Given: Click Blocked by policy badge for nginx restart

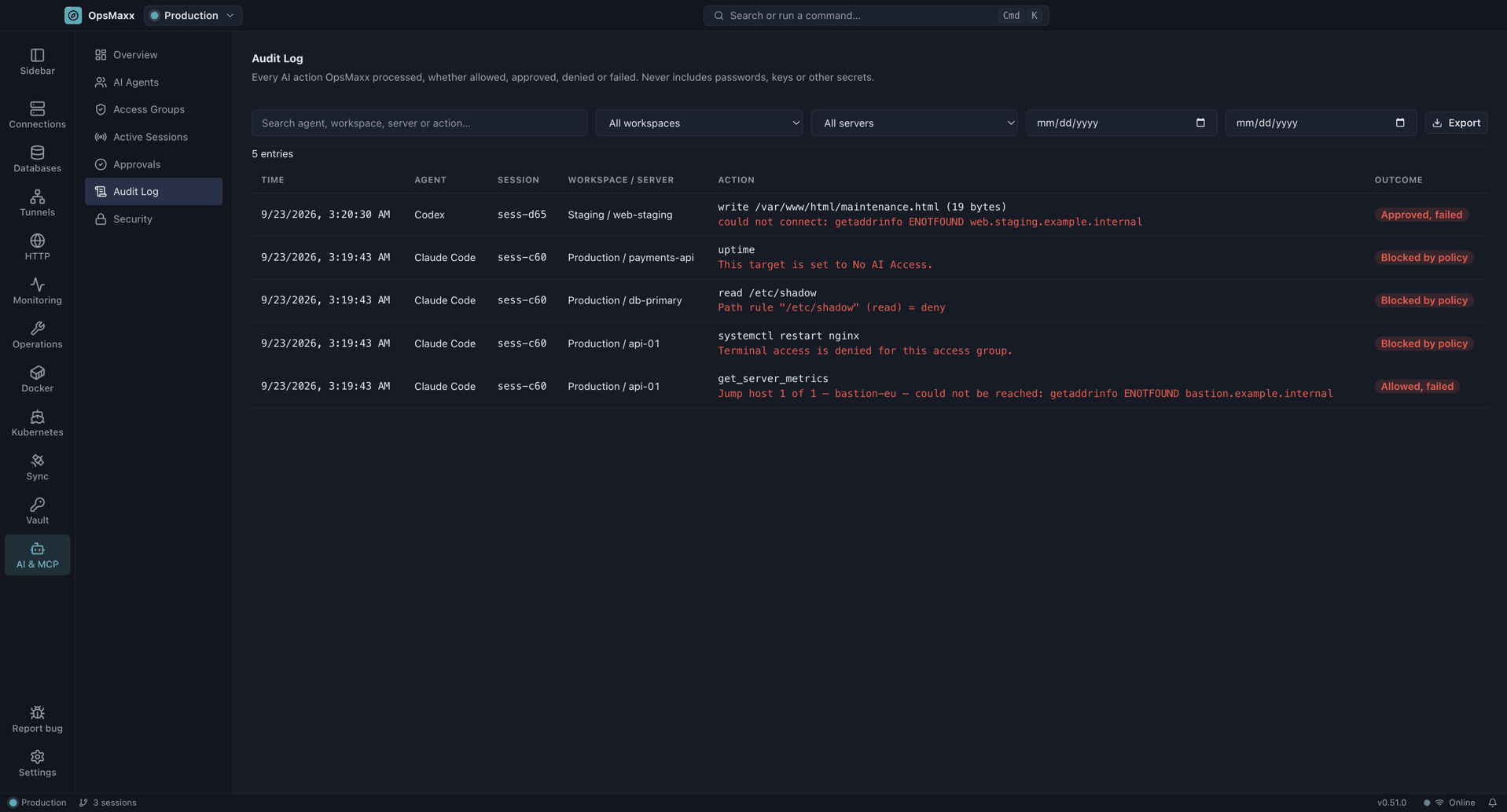Looking at the screenshot, I should pyautogui.click(x=1424, y=344).
